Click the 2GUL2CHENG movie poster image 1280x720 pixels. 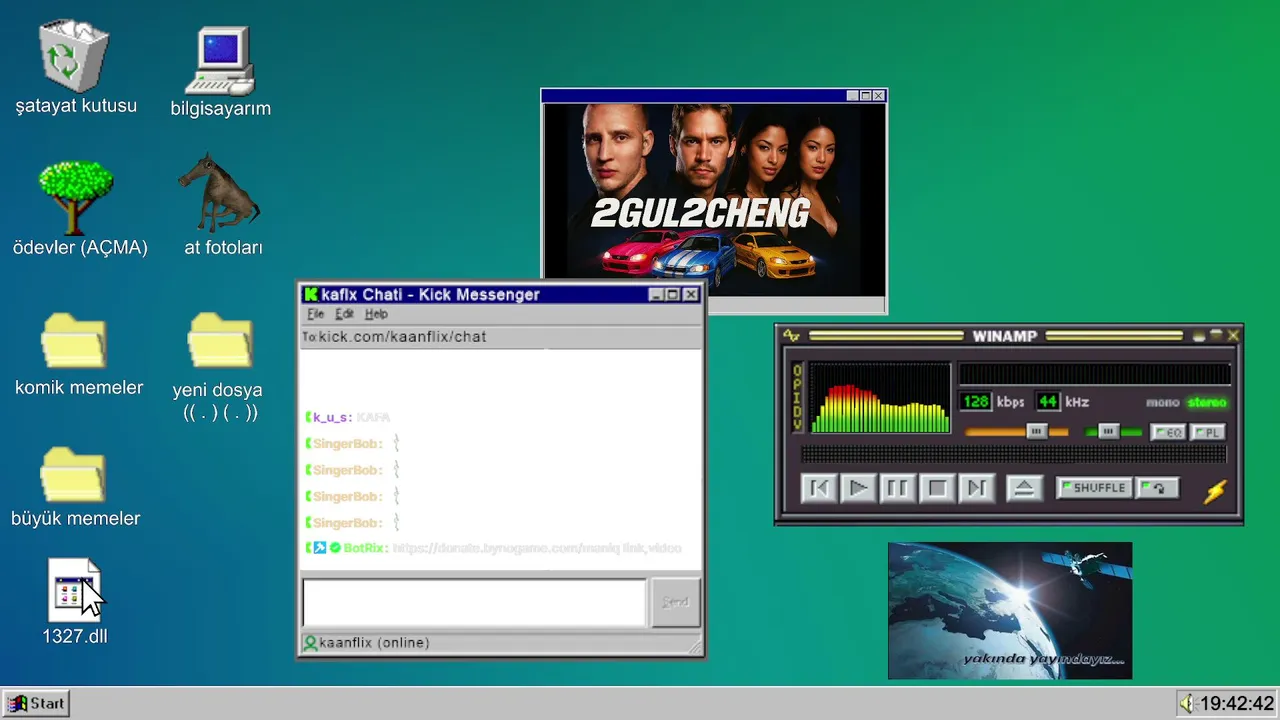[714, 200]
